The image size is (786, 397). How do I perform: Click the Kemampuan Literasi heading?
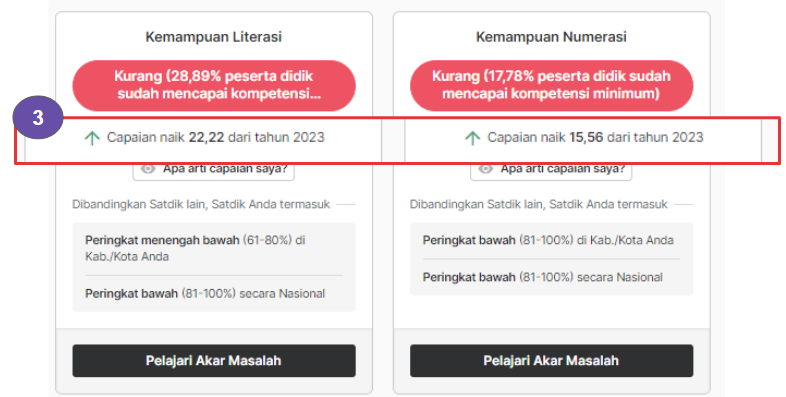pyautogui.click(x=214, y=37)
